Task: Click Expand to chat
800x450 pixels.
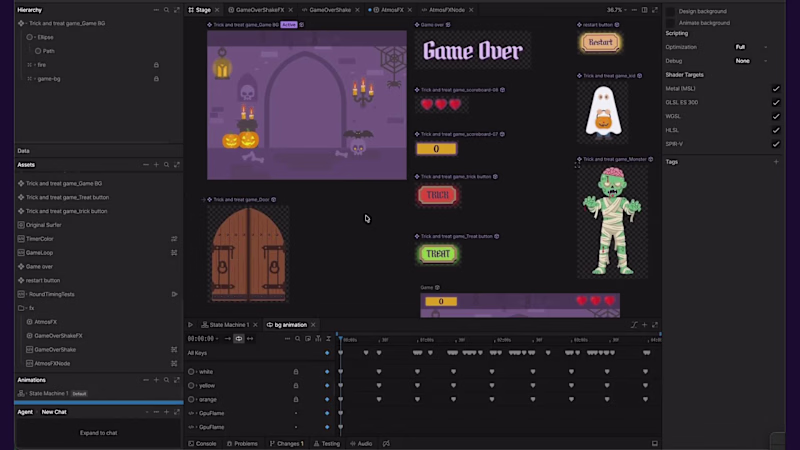Action: click(x=98, y=433)
